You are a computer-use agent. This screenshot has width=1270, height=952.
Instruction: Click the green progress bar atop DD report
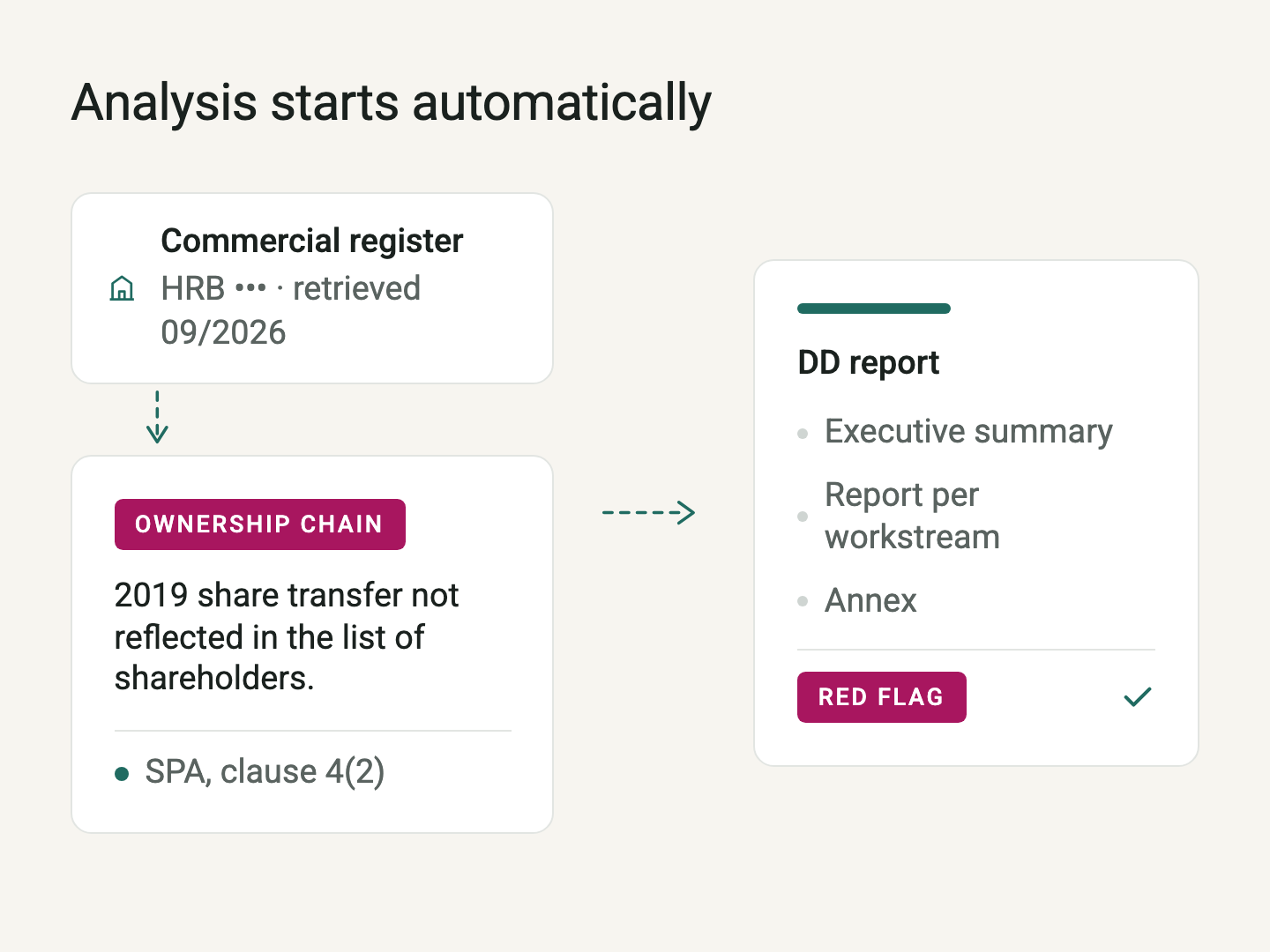pyautogui.click(x=874, y=309)
